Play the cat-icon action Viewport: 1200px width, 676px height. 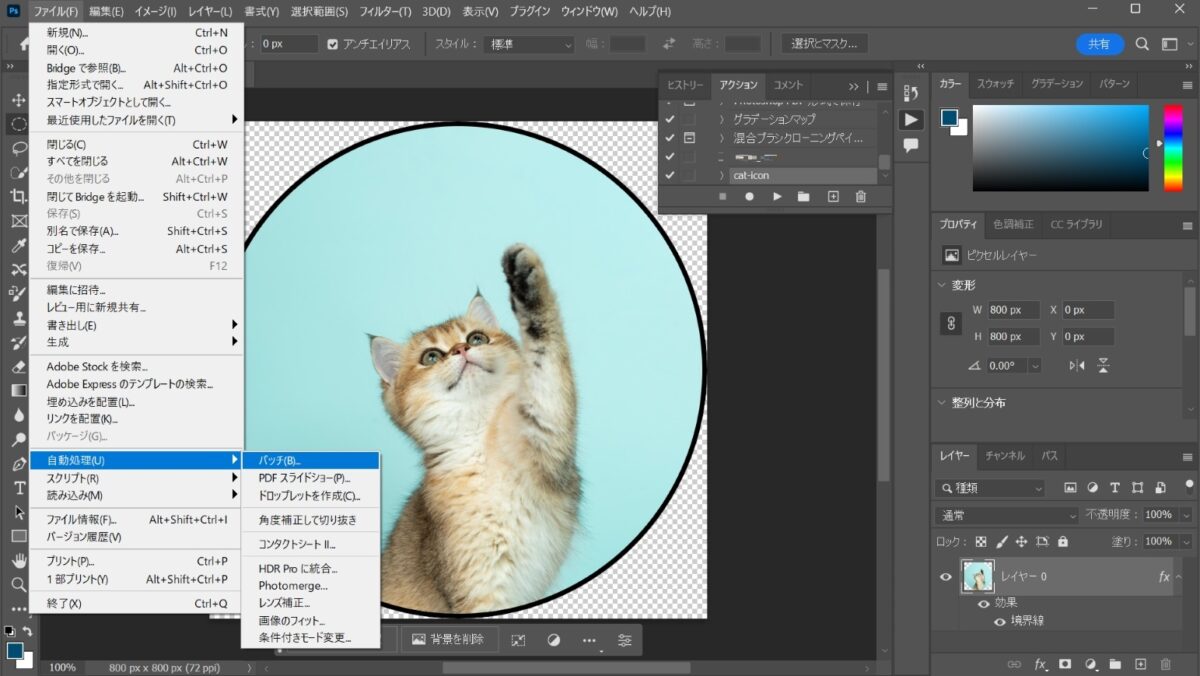(x=778, y=197)
